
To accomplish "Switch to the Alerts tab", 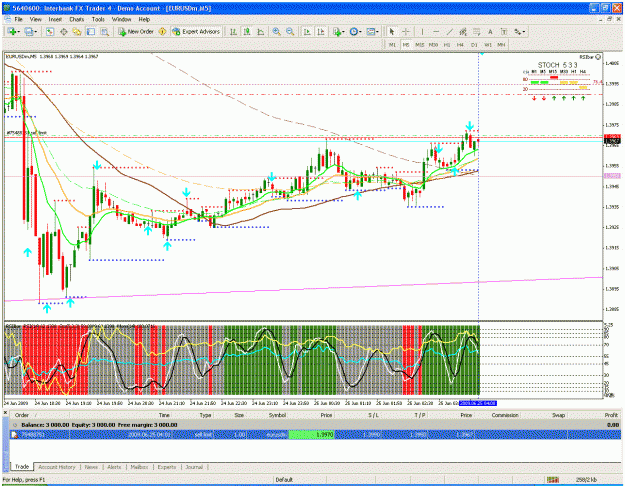I will 114,467.
